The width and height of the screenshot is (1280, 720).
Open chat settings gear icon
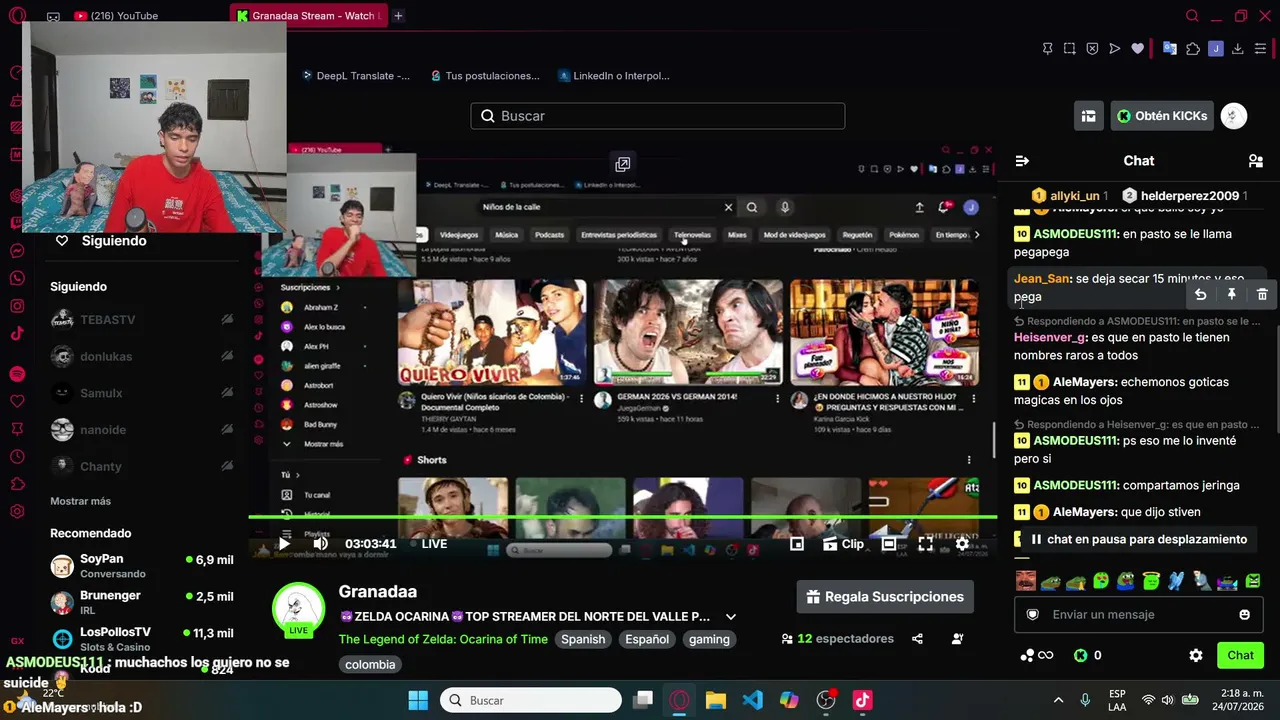pyautogui.click(x=1196, y=656)
